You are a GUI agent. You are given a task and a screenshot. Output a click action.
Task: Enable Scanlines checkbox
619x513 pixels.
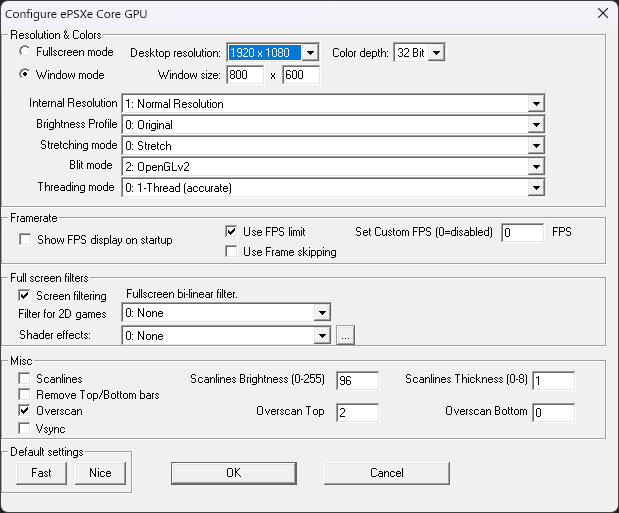point(24,378)
